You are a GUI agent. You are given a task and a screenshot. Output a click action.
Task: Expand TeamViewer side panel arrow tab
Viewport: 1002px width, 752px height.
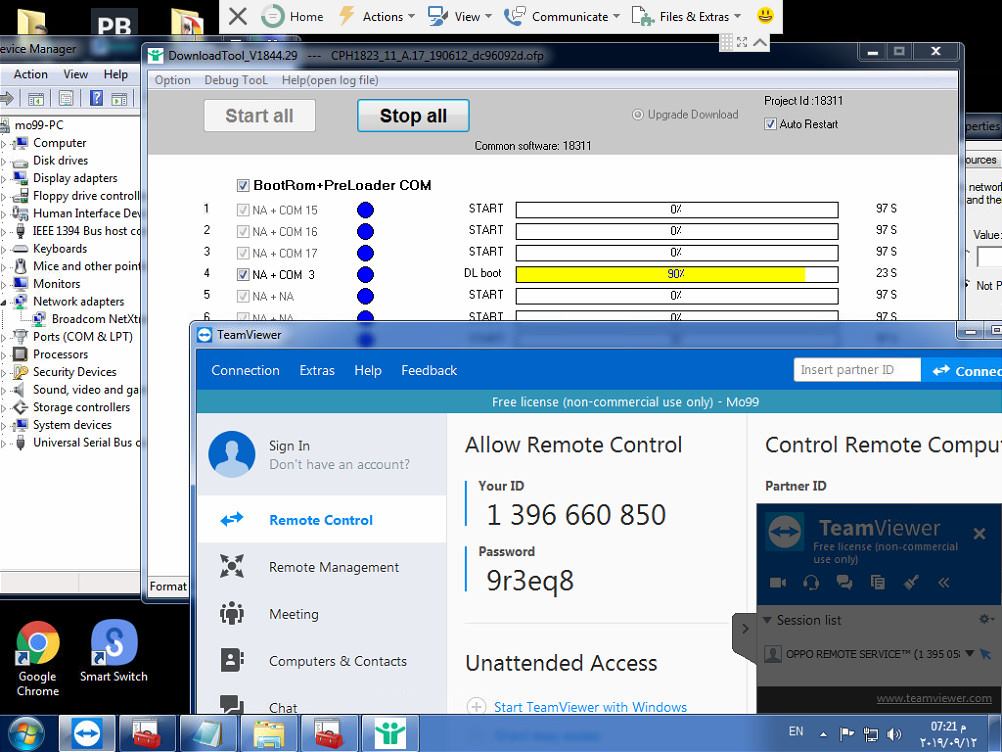(744, 629)
